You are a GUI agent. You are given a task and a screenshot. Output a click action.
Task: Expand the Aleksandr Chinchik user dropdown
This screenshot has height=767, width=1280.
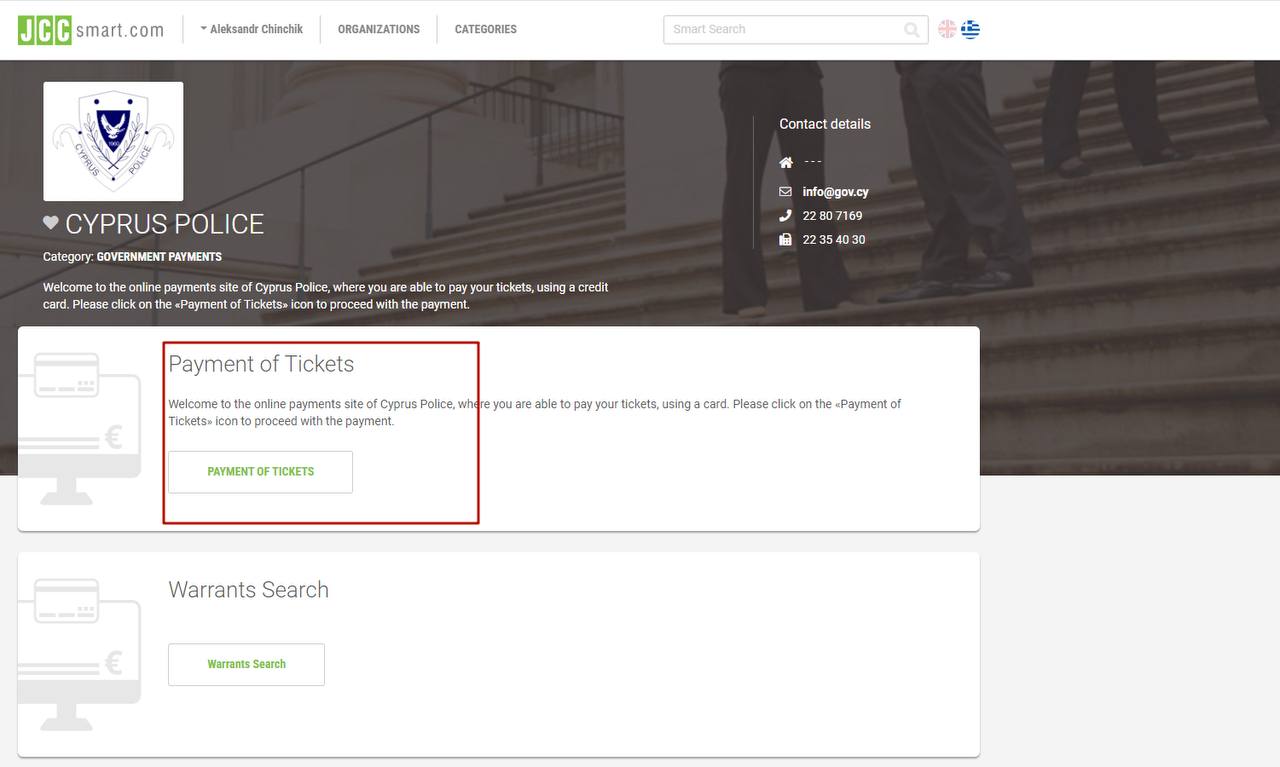(251, 29)
